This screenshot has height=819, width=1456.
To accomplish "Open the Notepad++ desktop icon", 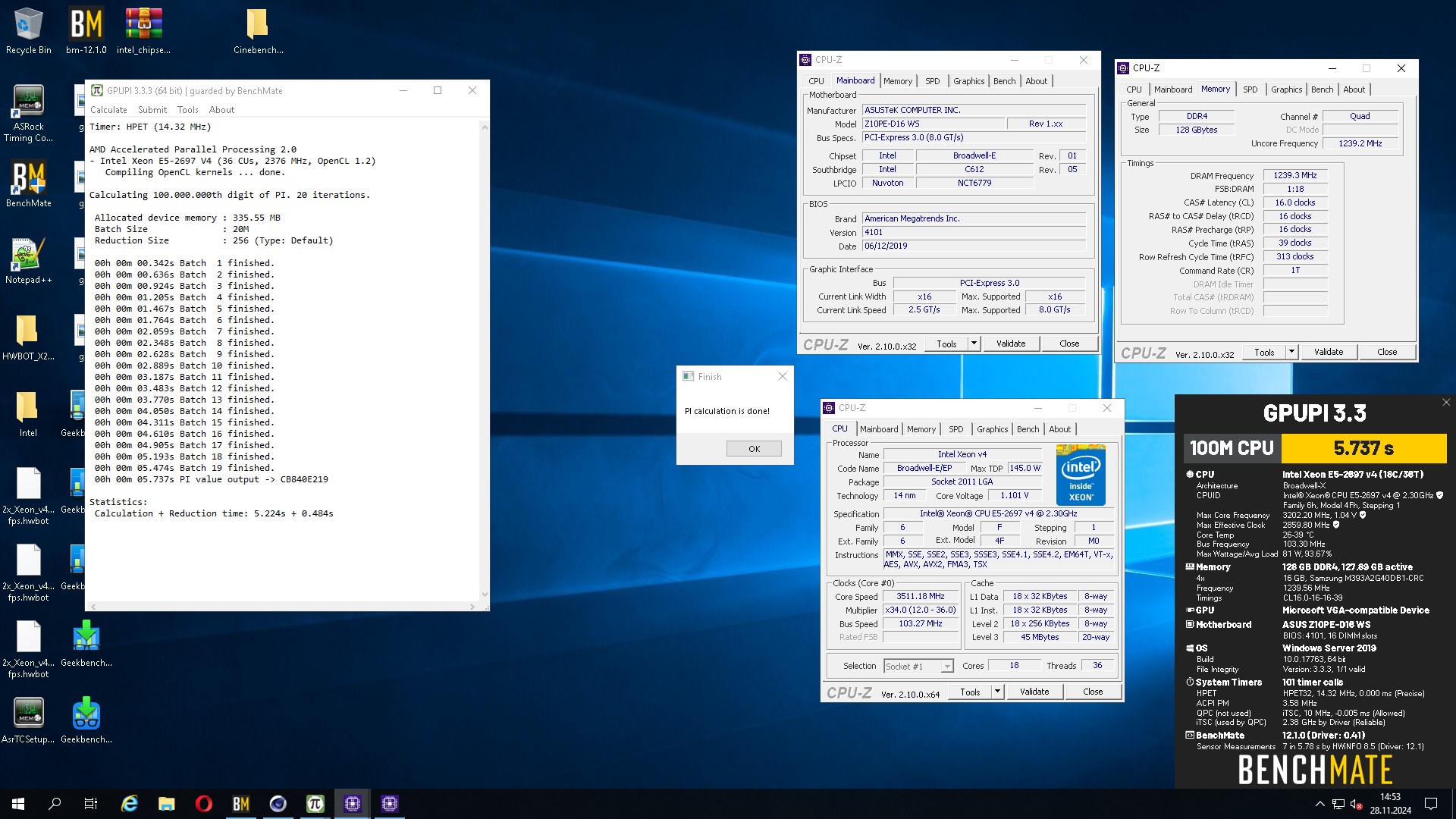I will click(x=28, y=261).
